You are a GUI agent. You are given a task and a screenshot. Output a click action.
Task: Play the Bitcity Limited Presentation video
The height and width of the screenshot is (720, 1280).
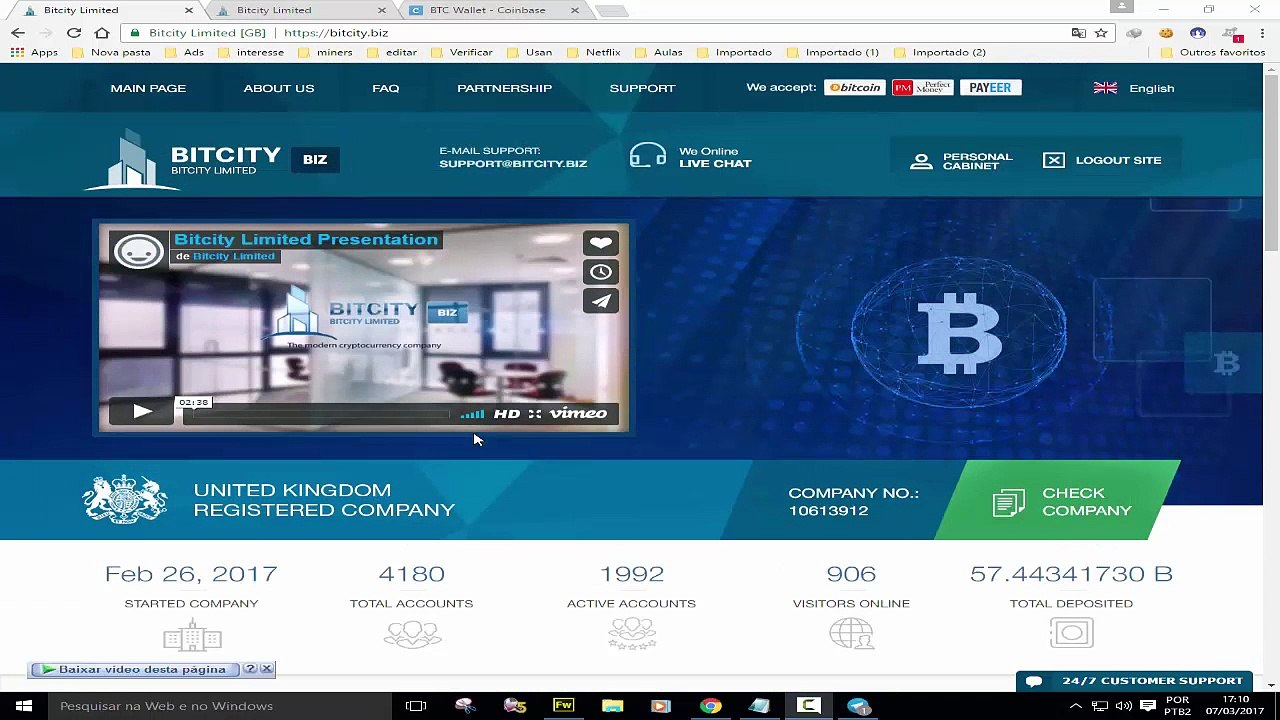click(142, 411)
